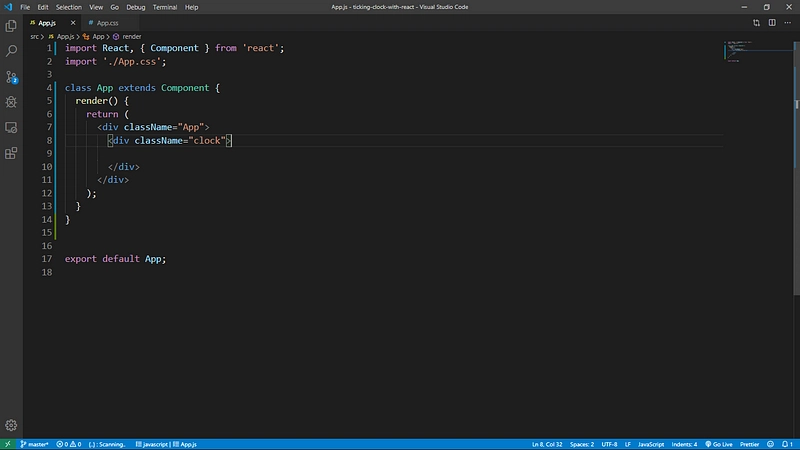Image resolution: width=800 pixels, height=450 pixels.
Task: Click the errors and warnings counter
Action: pyautogui.click(x=69, y=444)
